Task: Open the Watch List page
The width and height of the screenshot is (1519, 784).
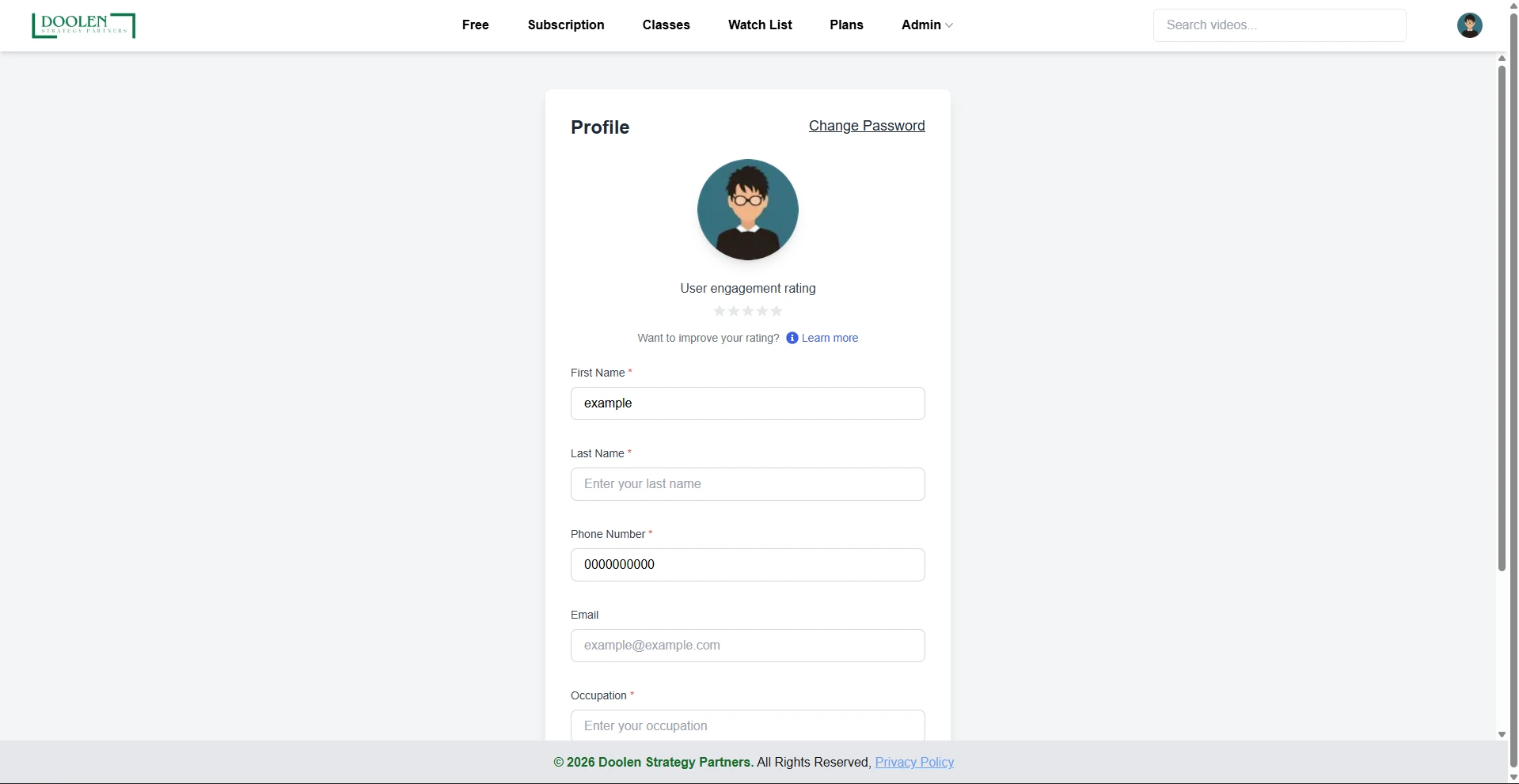Action: (760, 25)
